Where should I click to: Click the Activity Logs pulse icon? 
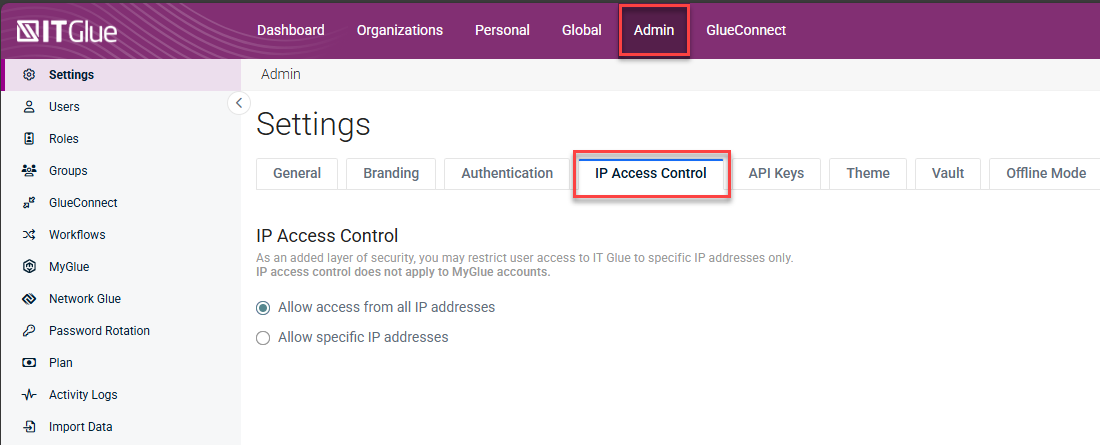click(x=29, y=395)
